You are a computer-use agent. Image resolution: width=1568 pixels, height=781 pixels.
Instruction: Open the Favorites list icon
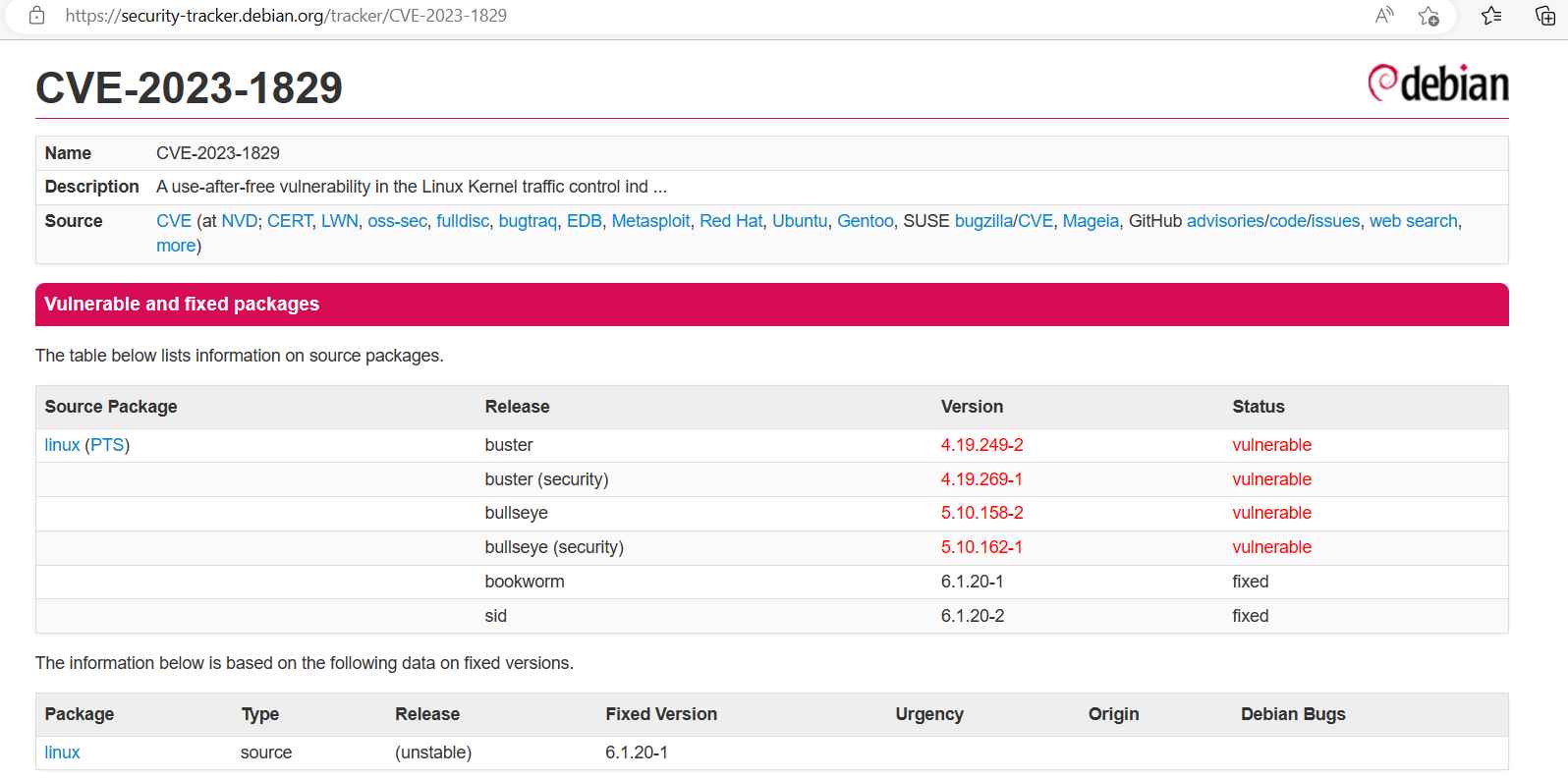pos(1491,16)
